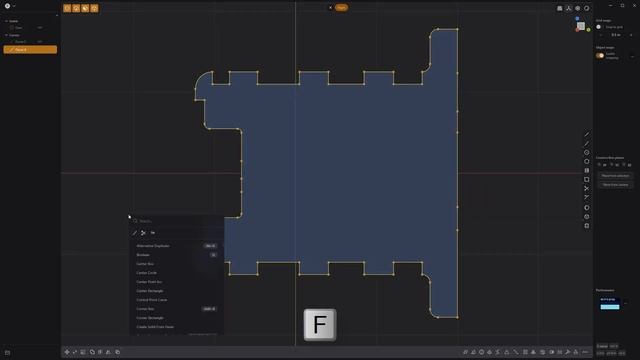640x360 pixels.
Task: Select the second orange selection-mode icon
Action: tap(76, 8)
